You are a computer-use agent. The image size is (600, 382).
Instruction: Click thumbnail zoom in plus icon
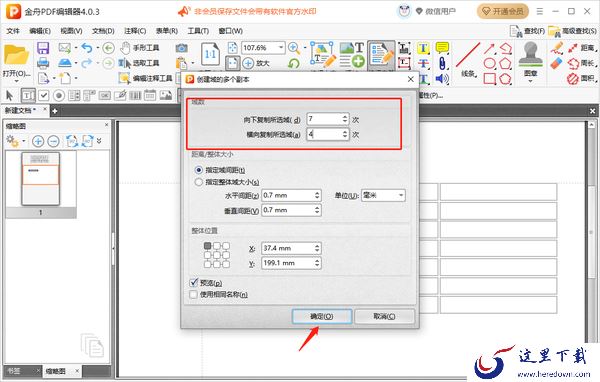[x=38, y=141]
